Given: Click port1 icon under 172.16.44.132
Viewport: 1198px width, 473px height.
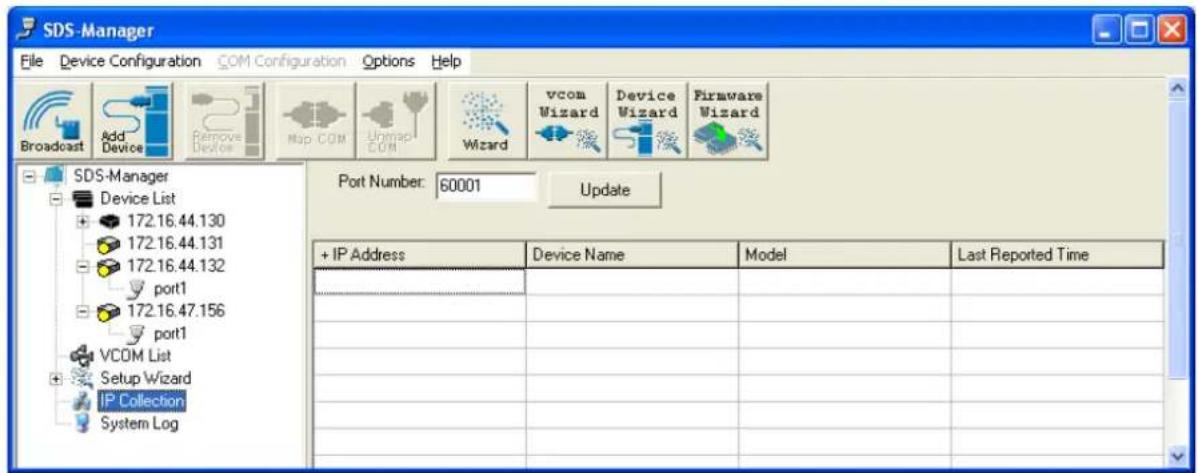Looking at the screenshot, I should (x=138, y=289).
